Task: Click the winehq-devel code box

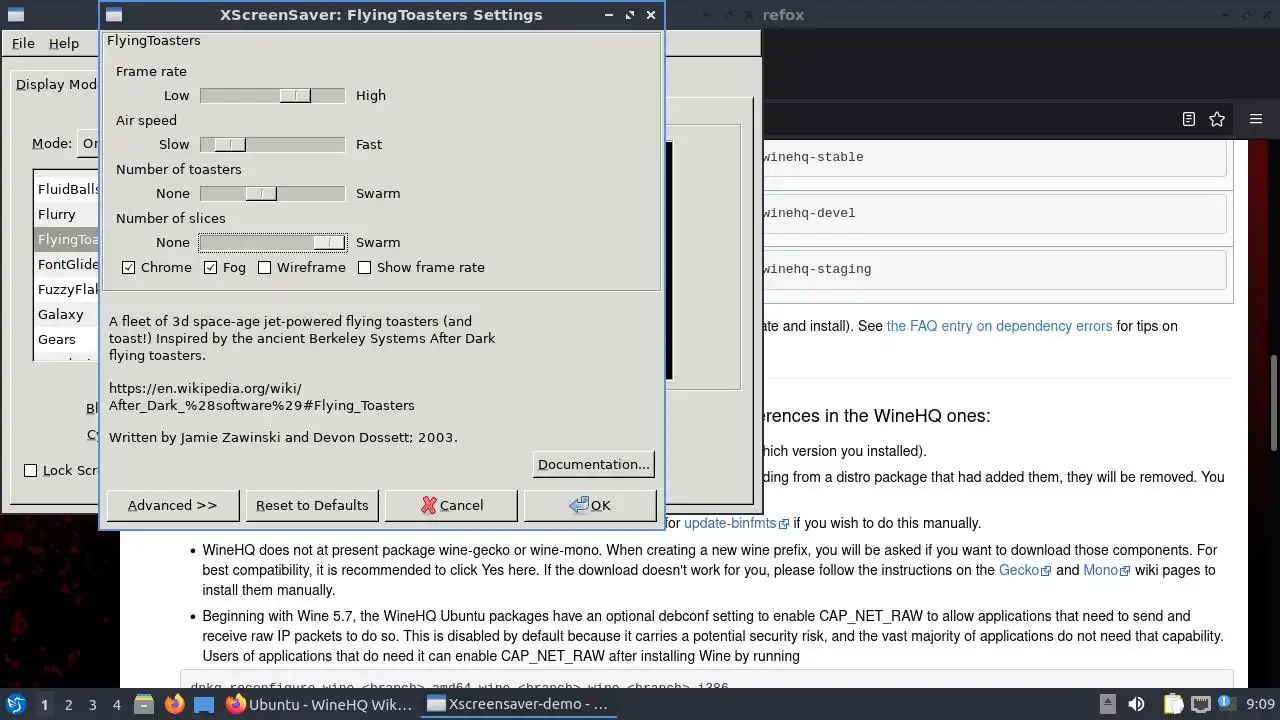Action: tap(994, 213)
